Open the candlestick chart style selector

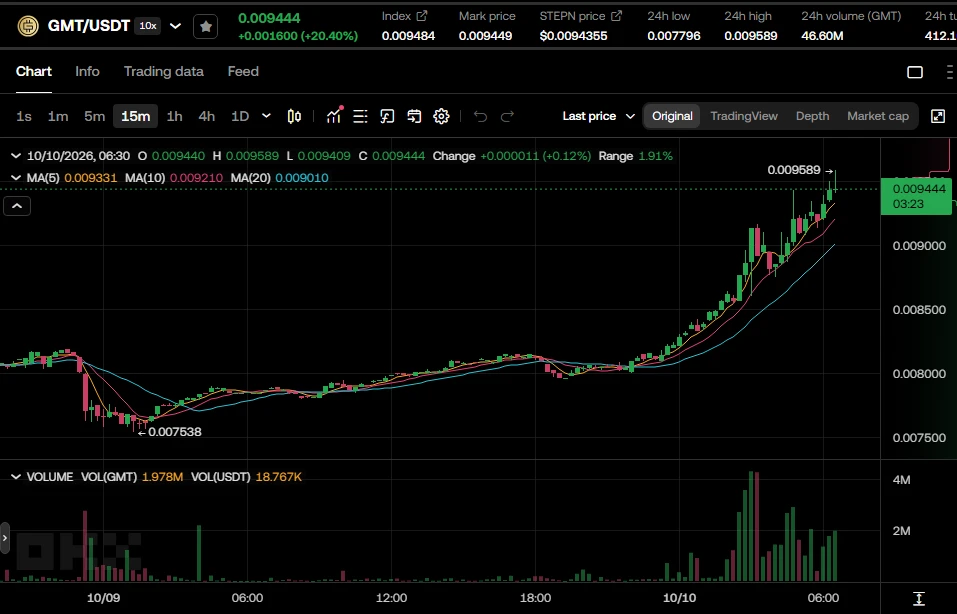coord(294,116)
